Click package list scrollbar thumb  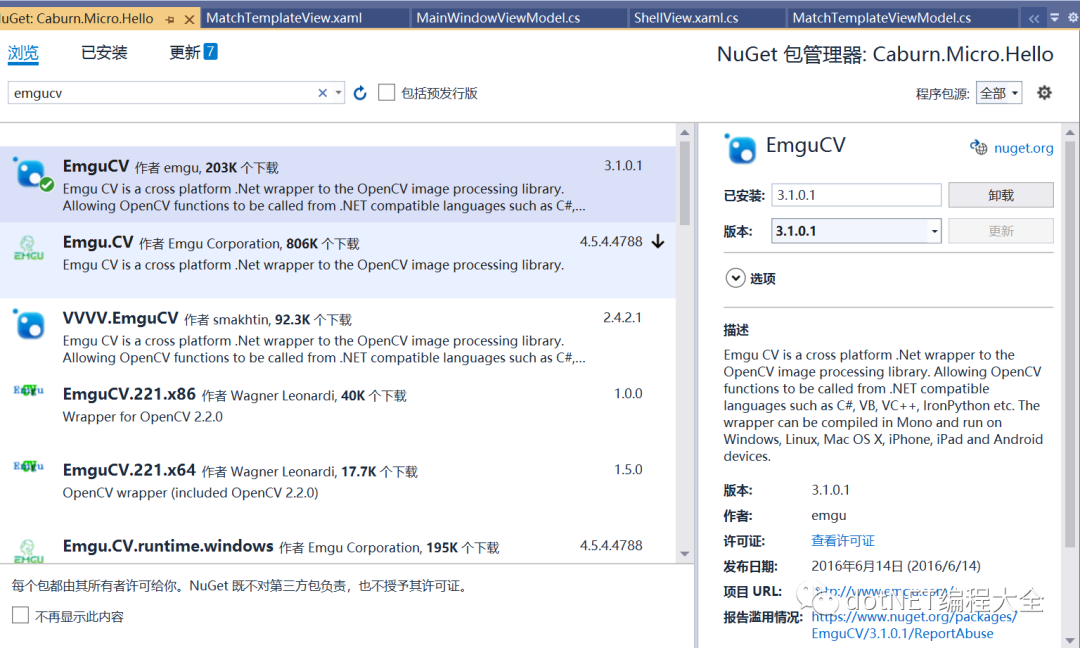(685, 183)
